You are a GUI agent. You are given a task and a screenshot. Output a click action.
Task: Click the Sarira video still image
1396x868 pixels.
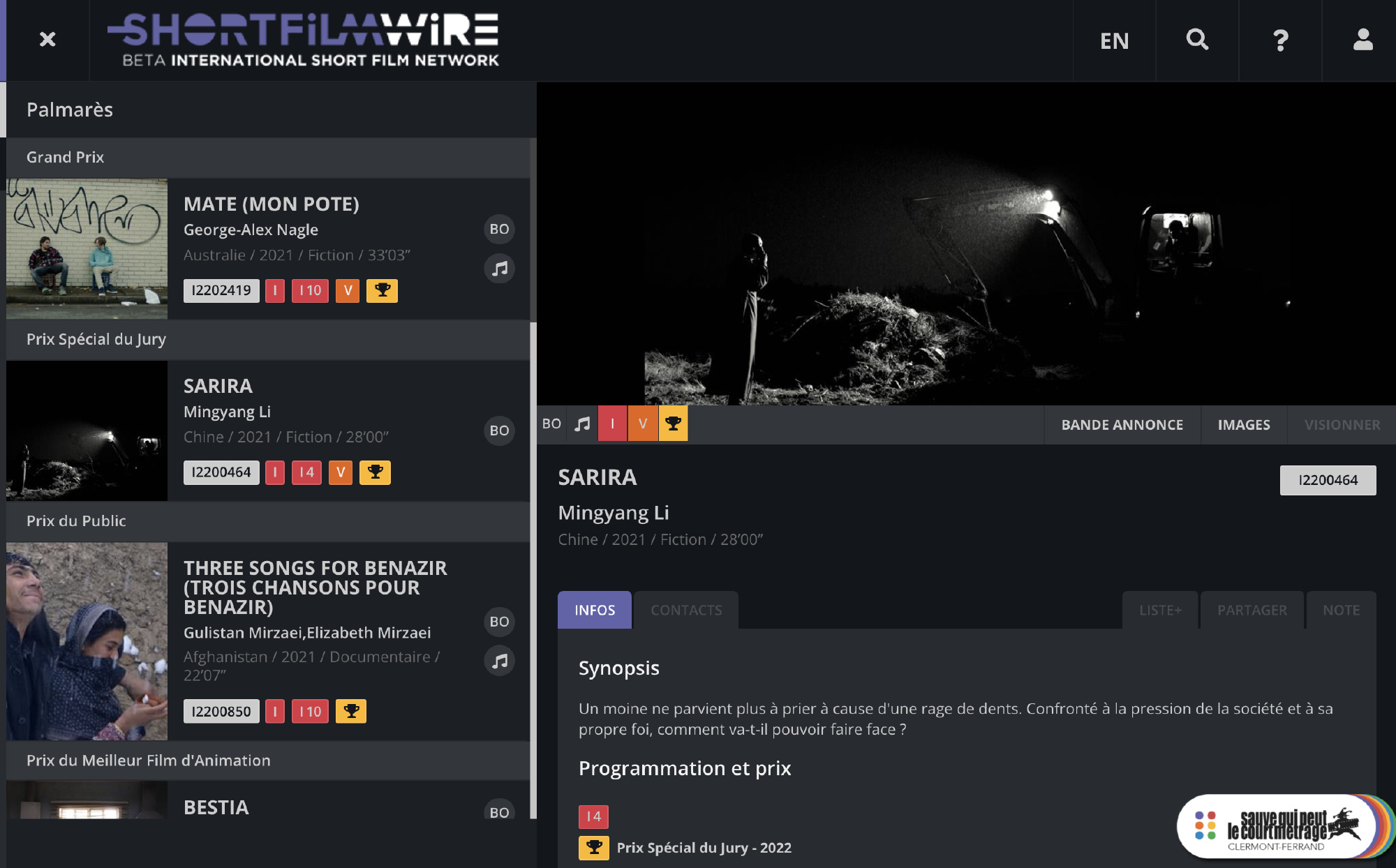966,244
